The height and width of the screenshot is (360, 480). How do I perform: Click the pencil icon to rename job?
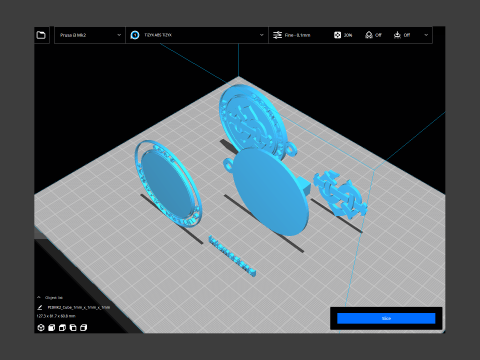tap(40, 307)
